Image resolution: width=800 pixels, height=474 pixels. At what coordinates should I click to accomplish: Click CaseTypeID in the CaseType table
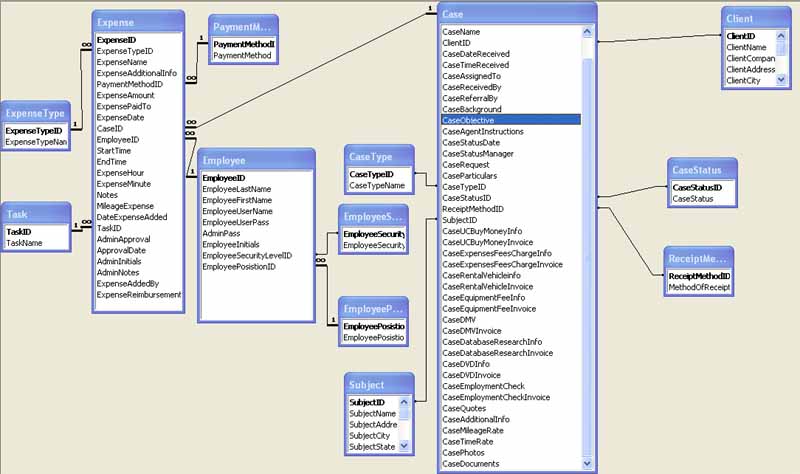(x=371, y=174)
